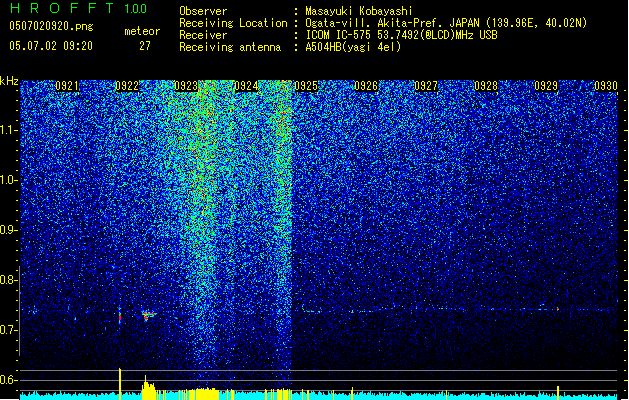
Task: Click the kHz axis unit label
Action: click(9, 81)
